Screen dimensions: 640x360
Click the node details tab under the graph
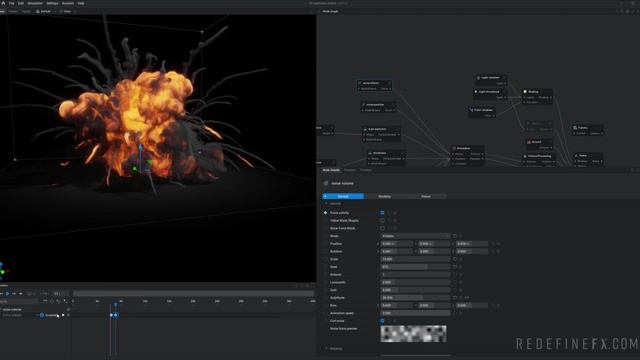click(x=331, y=170)
